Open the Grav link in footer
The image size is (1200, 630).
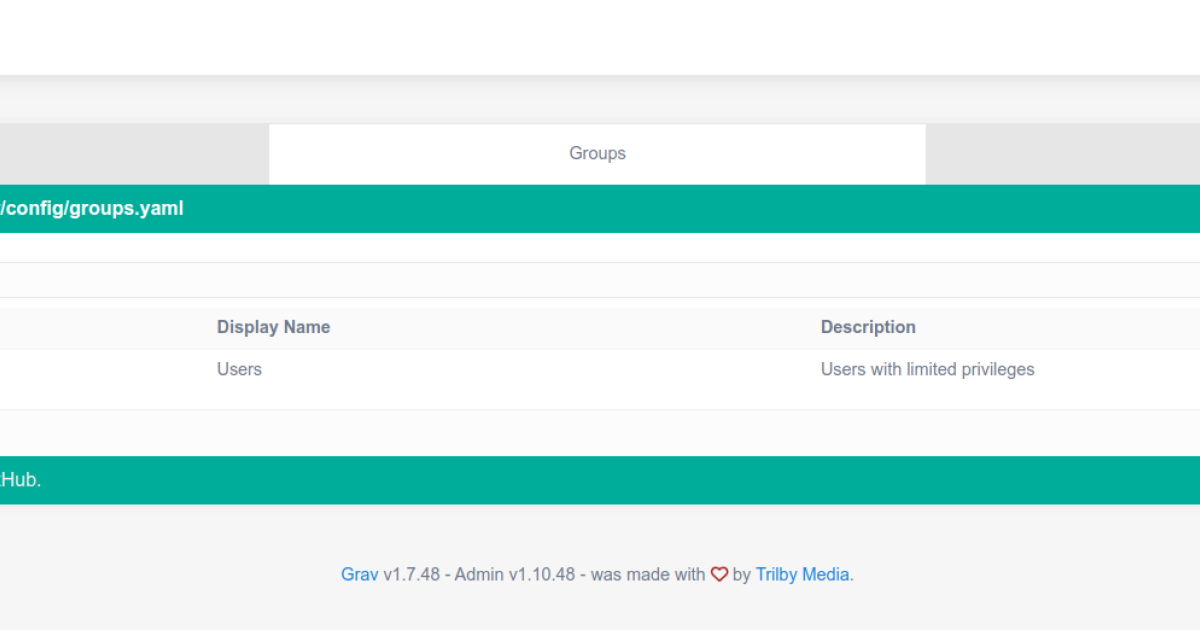click(359, 575)
